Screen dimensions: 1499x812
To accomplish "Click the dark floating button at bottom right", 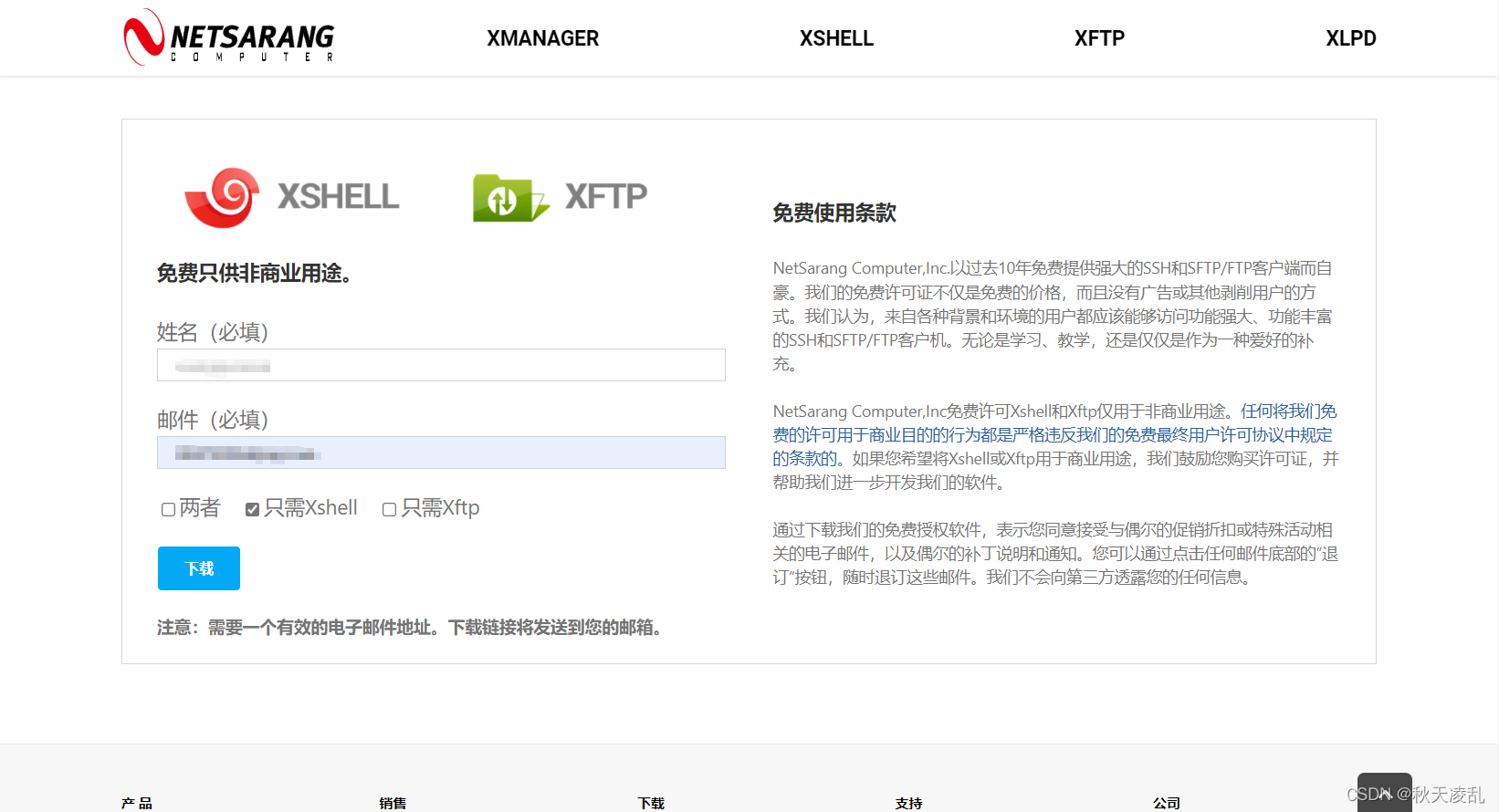I will tap(1384, 792).
